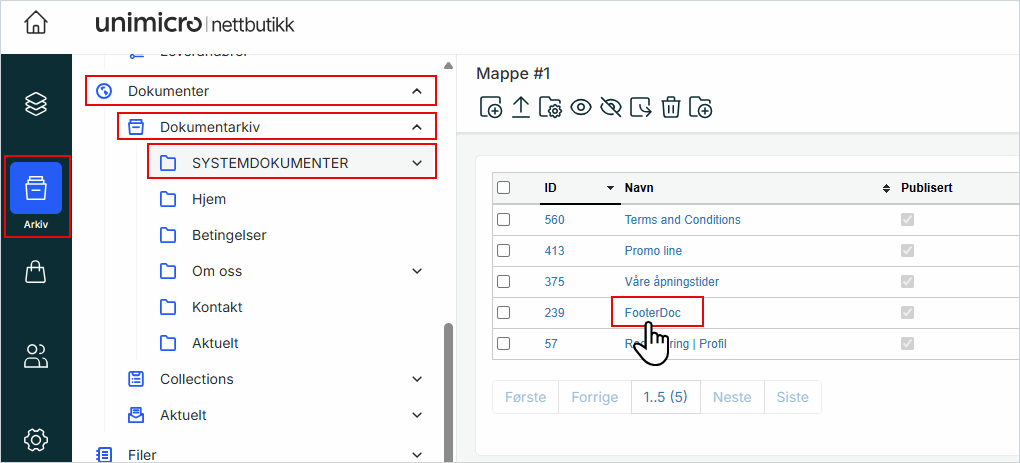Select the Kontakt folder in tree

217,307
